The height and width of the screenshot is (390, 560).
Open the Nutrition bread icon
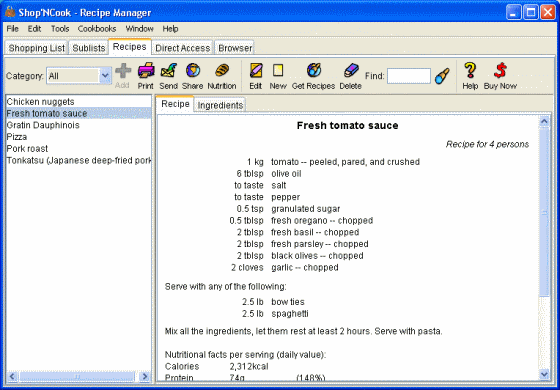tap(222, 71)
